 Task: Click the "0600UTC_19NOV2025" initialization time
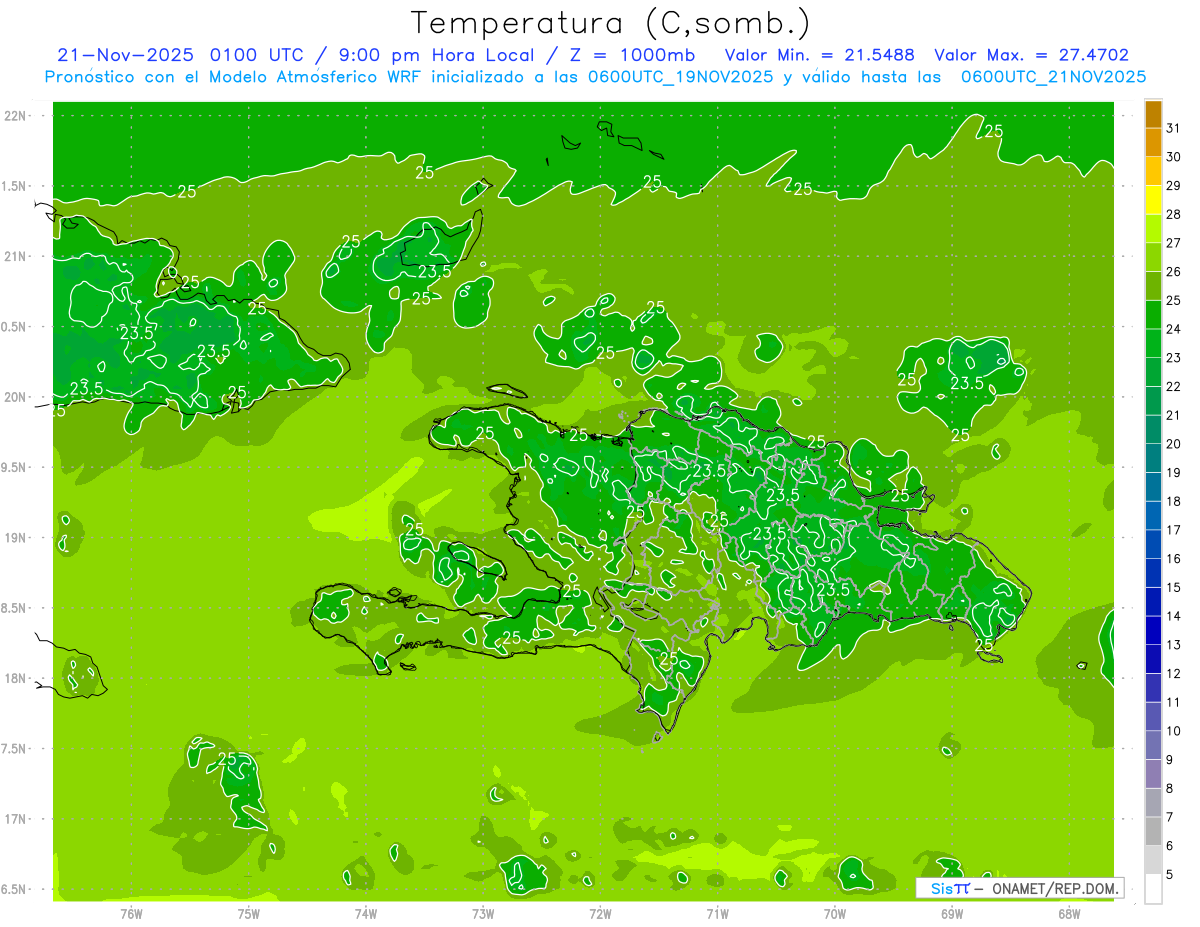[x=680, y=77]
